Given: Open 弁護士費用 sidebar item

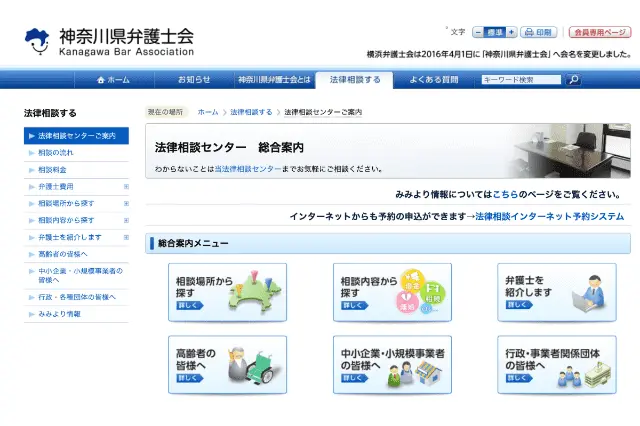Looking at the screenshot, I should [56, 186].
